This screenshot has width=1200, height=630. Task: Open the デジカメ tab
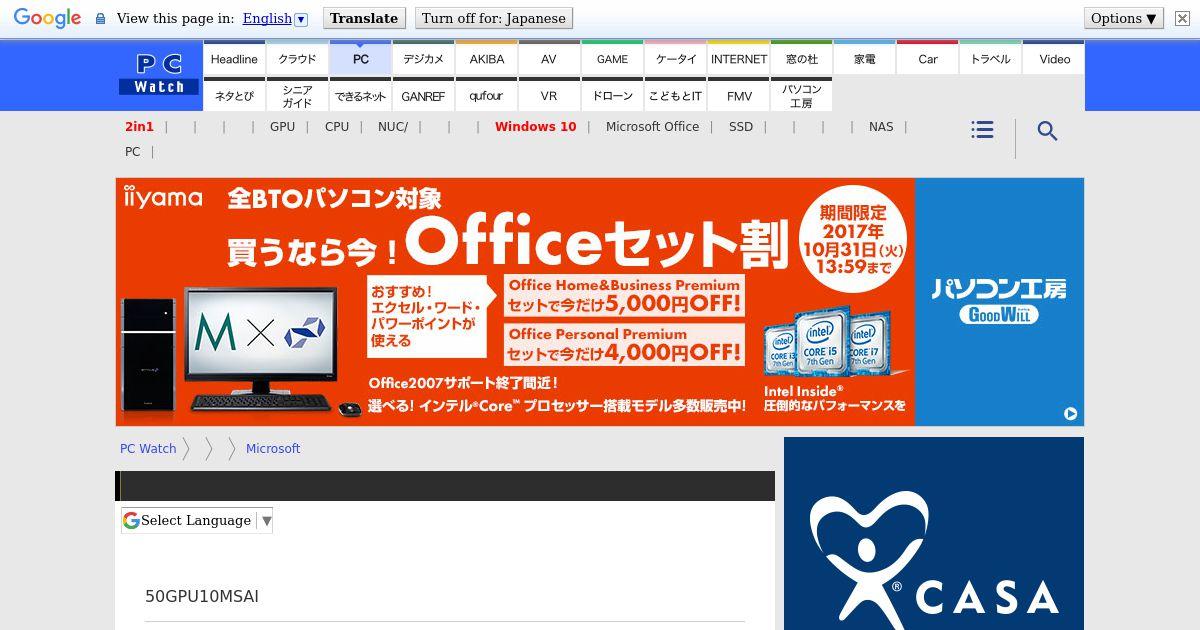(x=423, y=58)
